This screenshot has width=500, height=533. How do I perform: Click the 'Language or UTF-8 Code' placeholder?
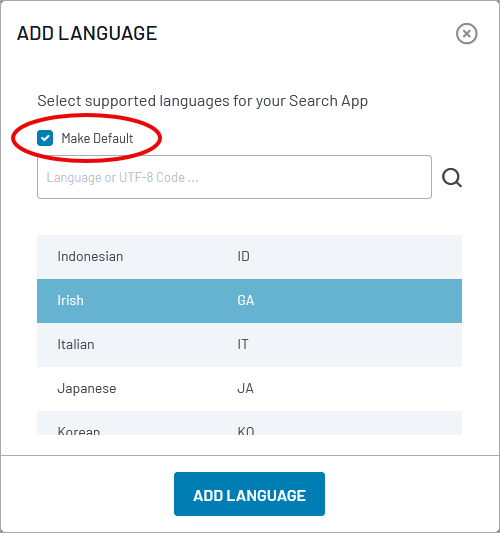122,177
